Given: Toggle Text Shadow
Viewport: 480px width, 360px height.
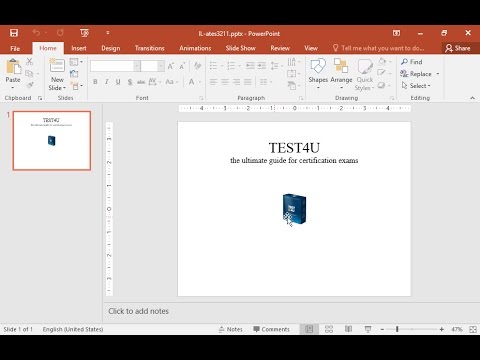Looking at the screenshot, I should coord(130,82).
